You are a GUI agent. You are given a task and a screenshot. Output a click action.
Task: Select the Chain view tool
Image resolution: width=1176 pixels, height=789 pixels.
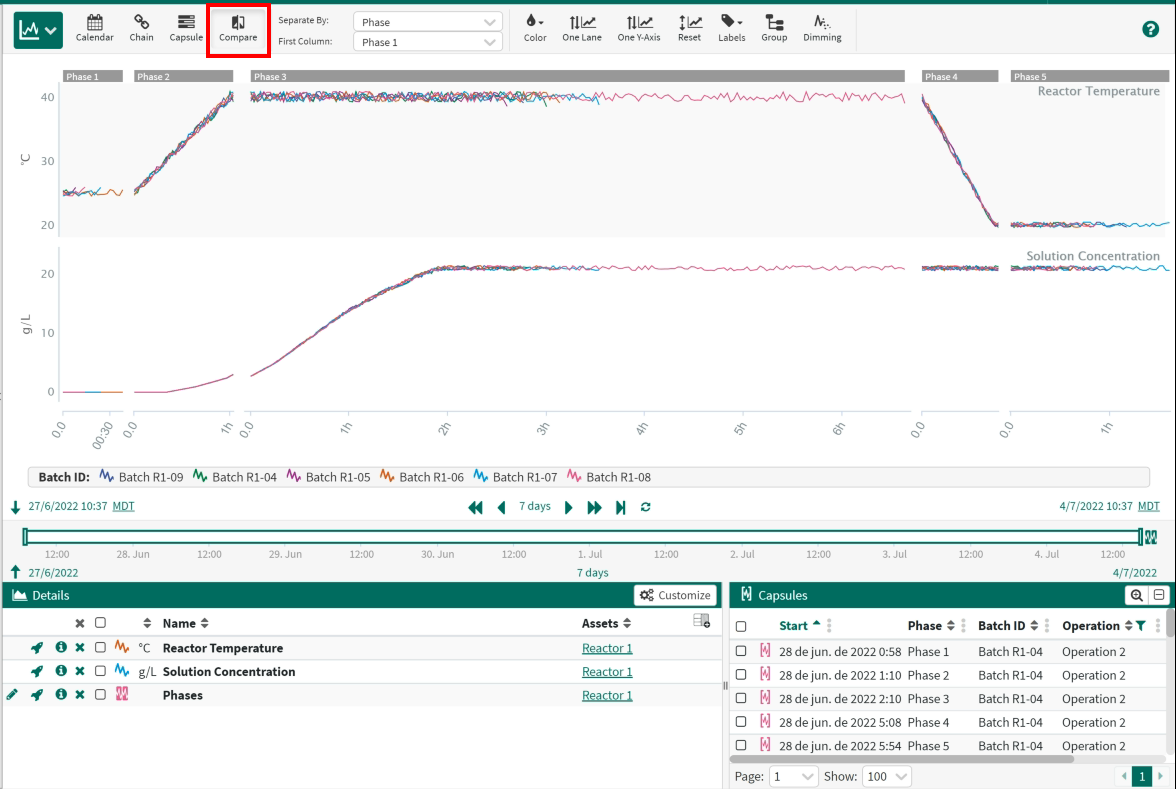tap(141, 28)
